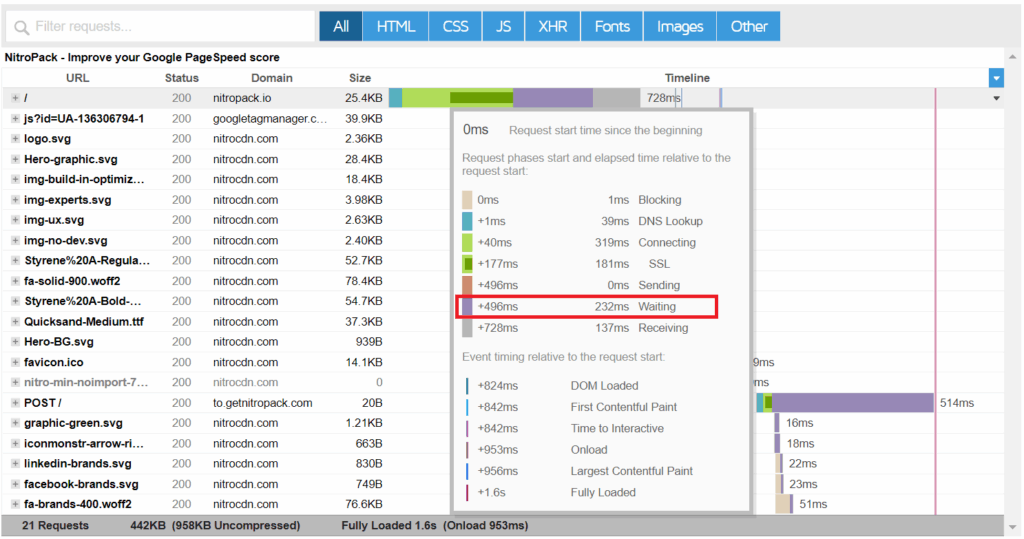Expand the nitro-min-noimport request row

[15, 382]
